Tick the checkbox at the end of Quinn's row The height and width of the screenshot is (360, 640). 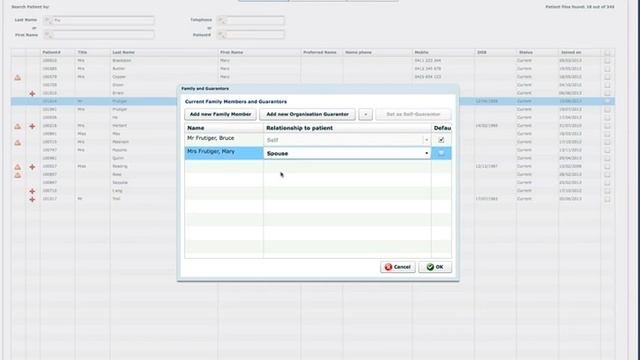pyautogui.click(x=607, y=158)
